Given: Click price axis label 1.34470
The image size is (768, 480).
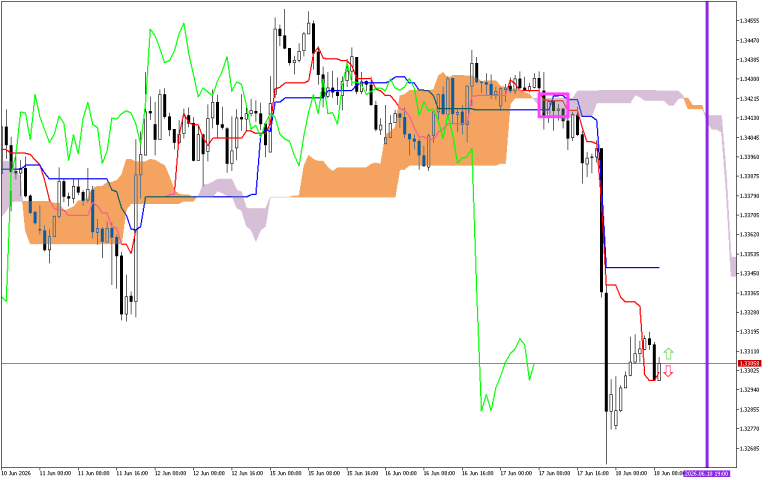Looking at the screenshot, I should (x=750, y=40).
